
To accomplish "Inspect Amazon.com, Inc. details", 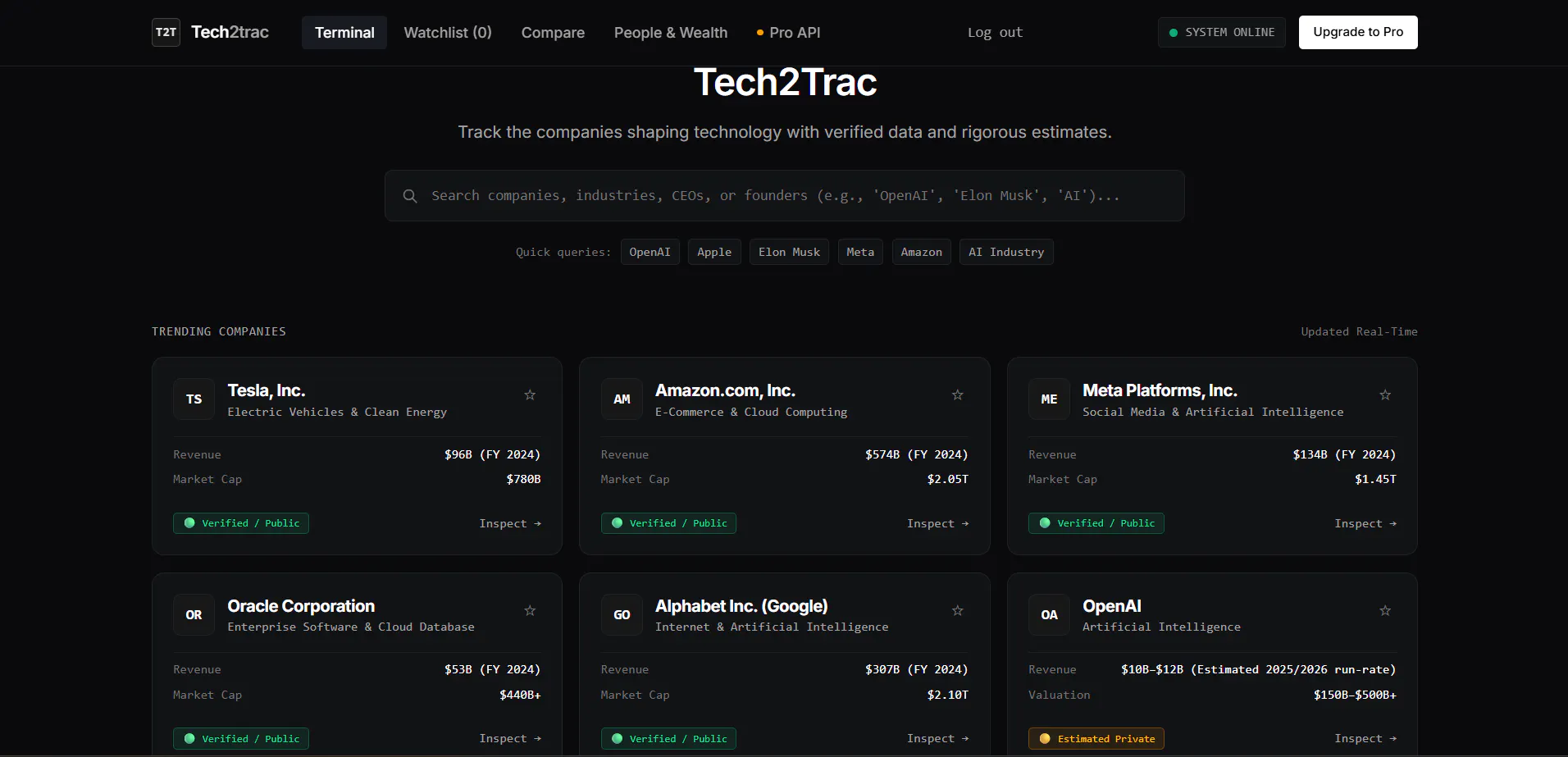I will pos(937,523).
